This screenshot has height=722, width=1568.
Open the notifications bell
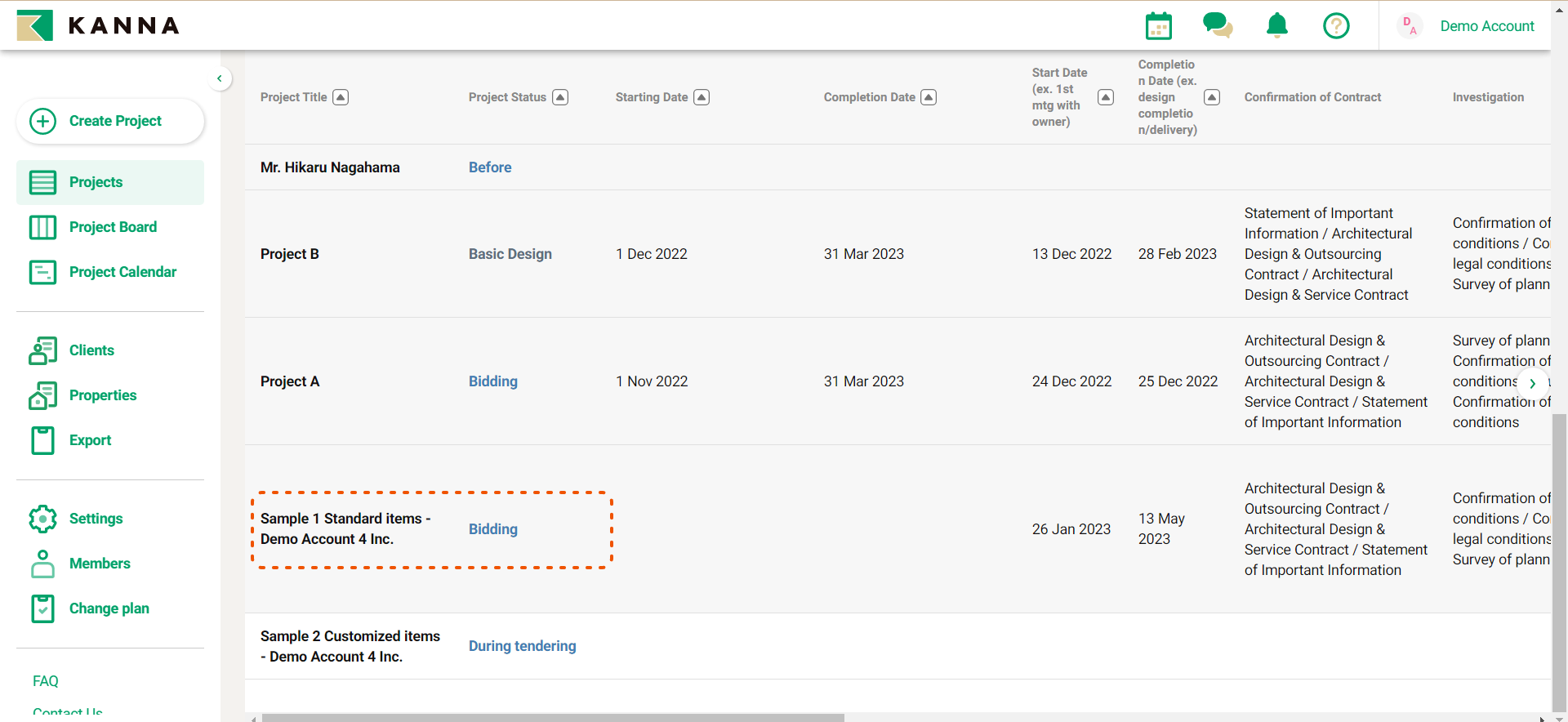[1276, 26]
